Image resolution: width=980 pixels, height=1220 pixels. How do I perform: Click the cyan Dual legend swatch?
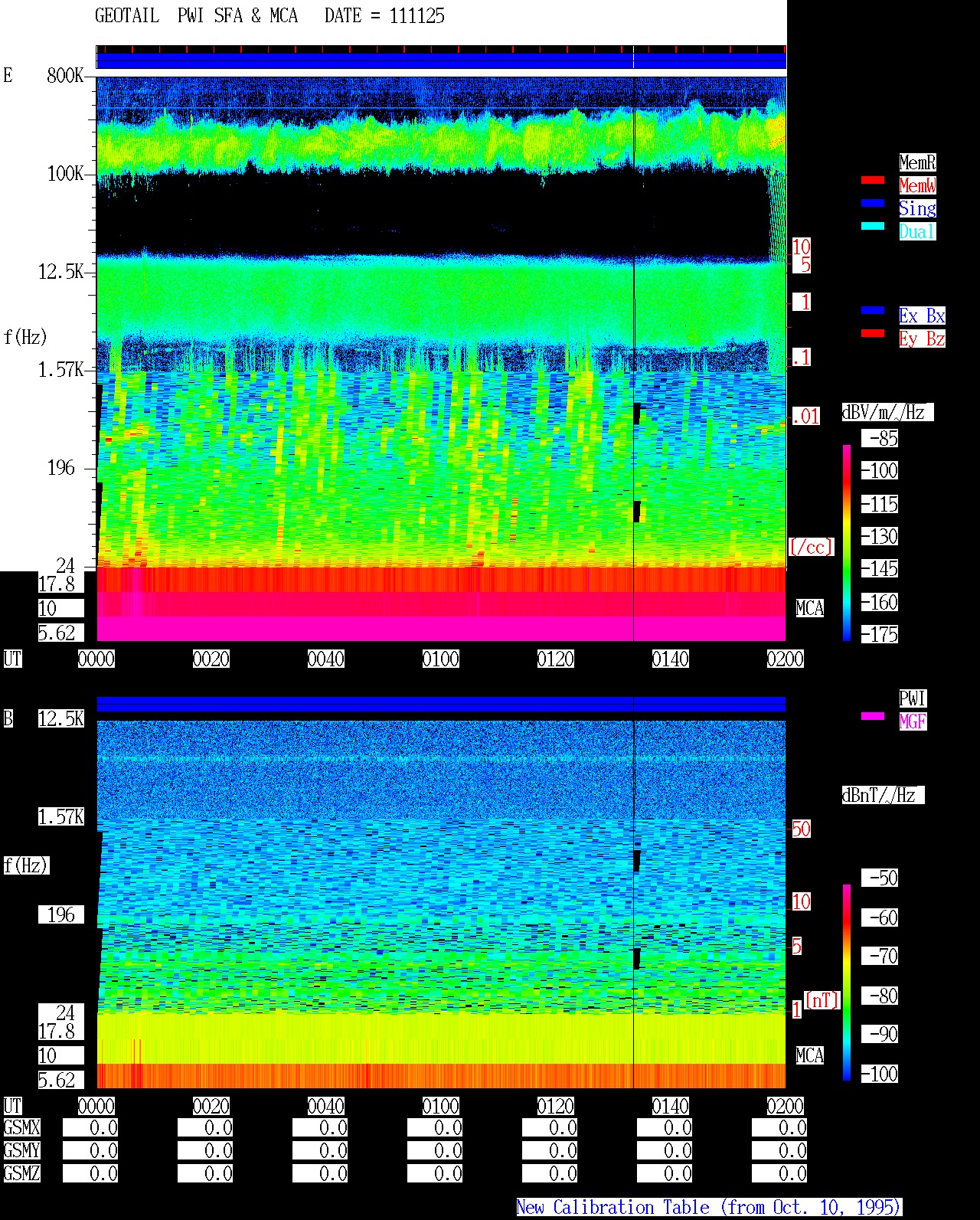coord(873,227)
